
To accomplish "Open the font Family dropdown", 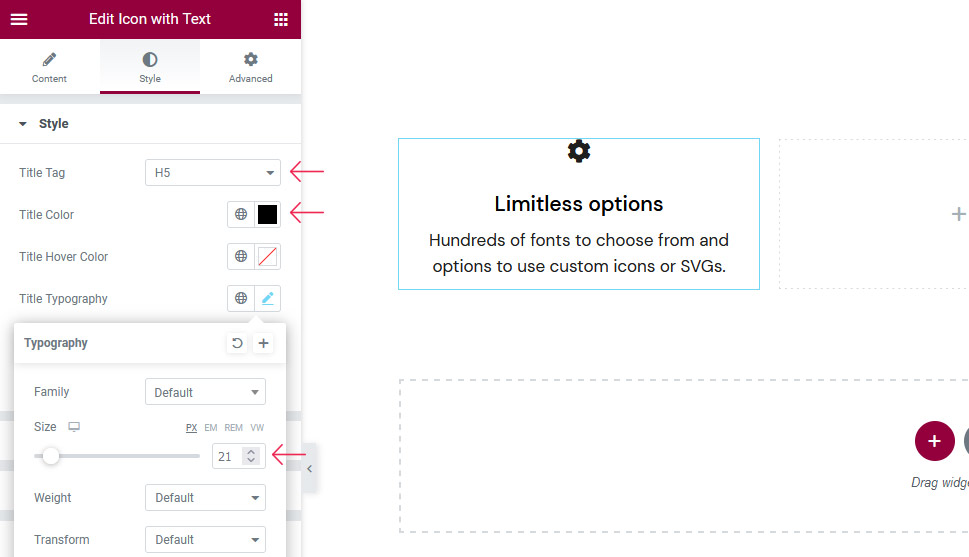I will (x=205, y=392).
